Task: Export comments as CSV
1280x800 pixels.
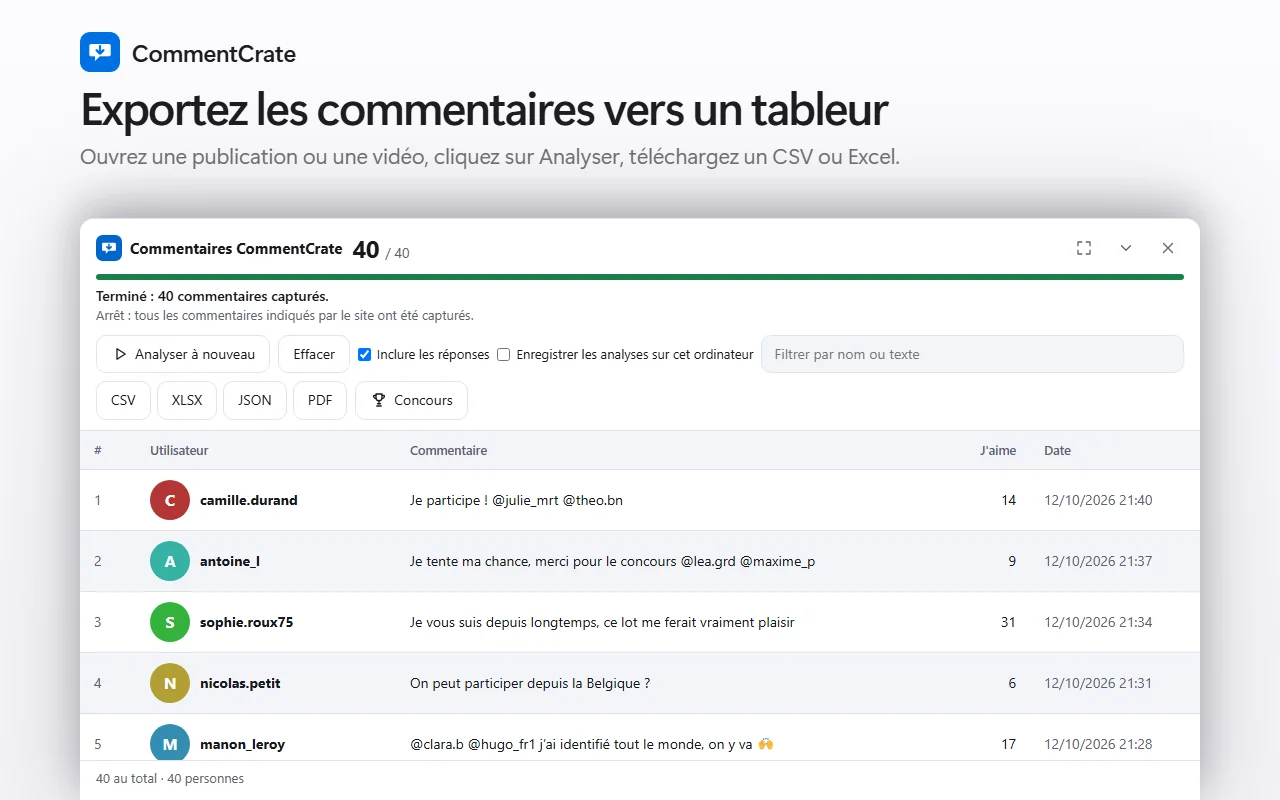Action: [x=123, y=400]
